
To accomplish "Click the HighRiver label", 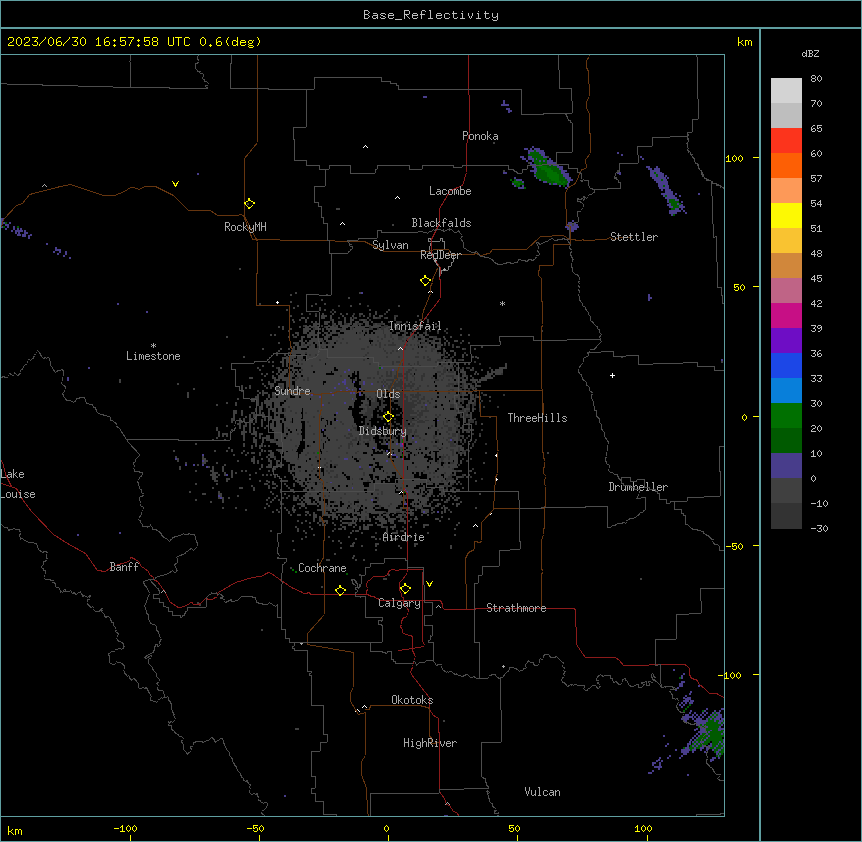I will click(x=430, y=743).
